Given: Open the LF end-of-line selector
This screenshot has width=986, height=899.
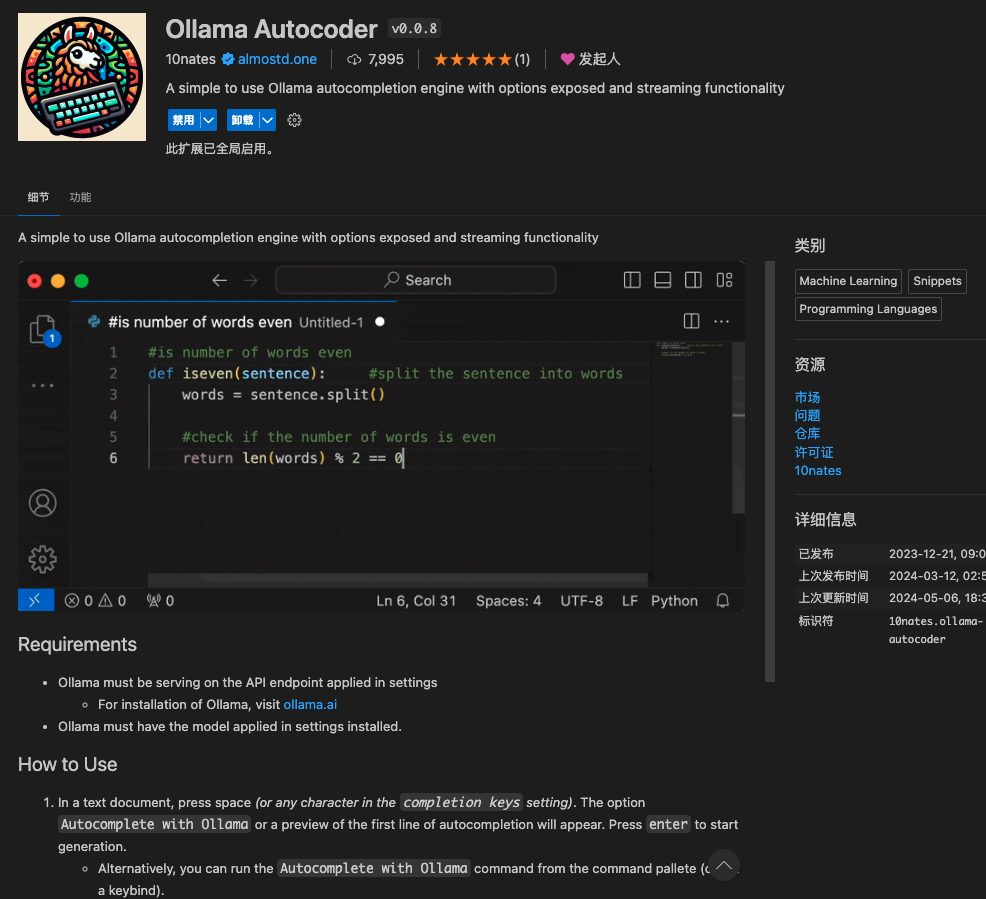Looking at the screenshot, I should point(629,601).
